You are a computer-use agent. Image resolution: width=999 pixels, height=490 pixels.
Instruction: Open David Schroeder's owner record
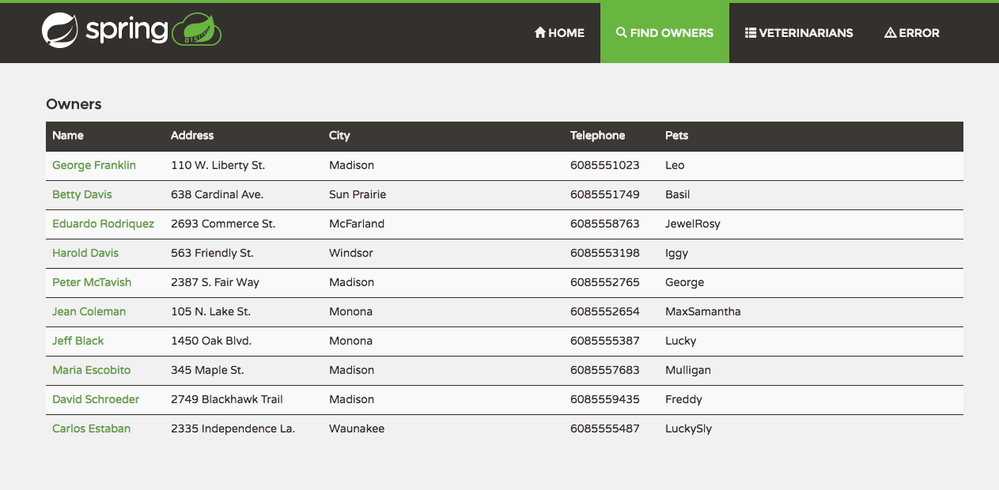point(96,400)
